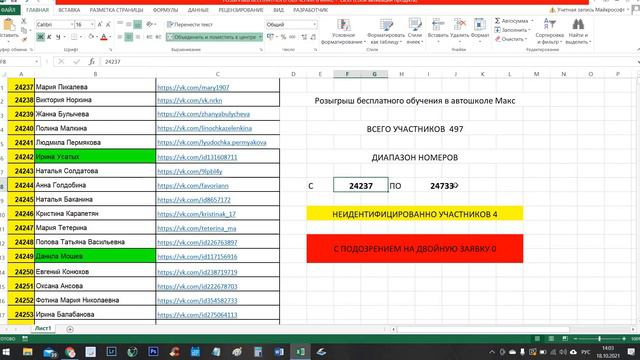Open link https://vk.com/mary1907
This screenshot has width=640, height=360.
(x=193, y=87)
